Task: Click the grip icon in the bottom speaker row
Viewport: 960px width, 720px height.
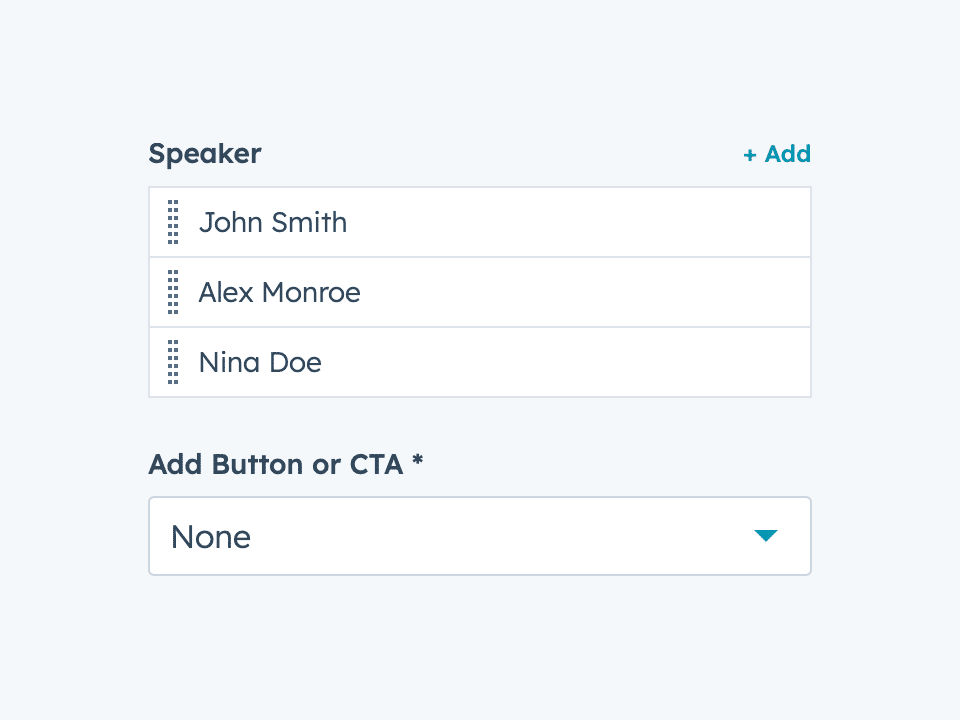Action: click(x=173, y=362)
